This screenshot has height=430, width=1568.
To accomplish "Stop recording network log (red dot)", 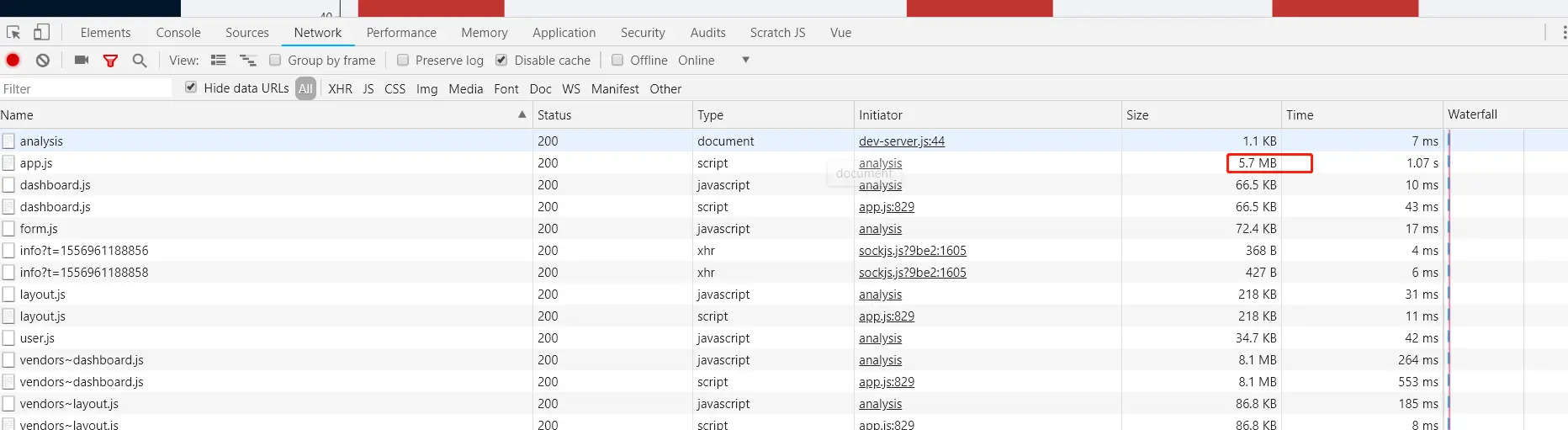I will click(13, 60).
